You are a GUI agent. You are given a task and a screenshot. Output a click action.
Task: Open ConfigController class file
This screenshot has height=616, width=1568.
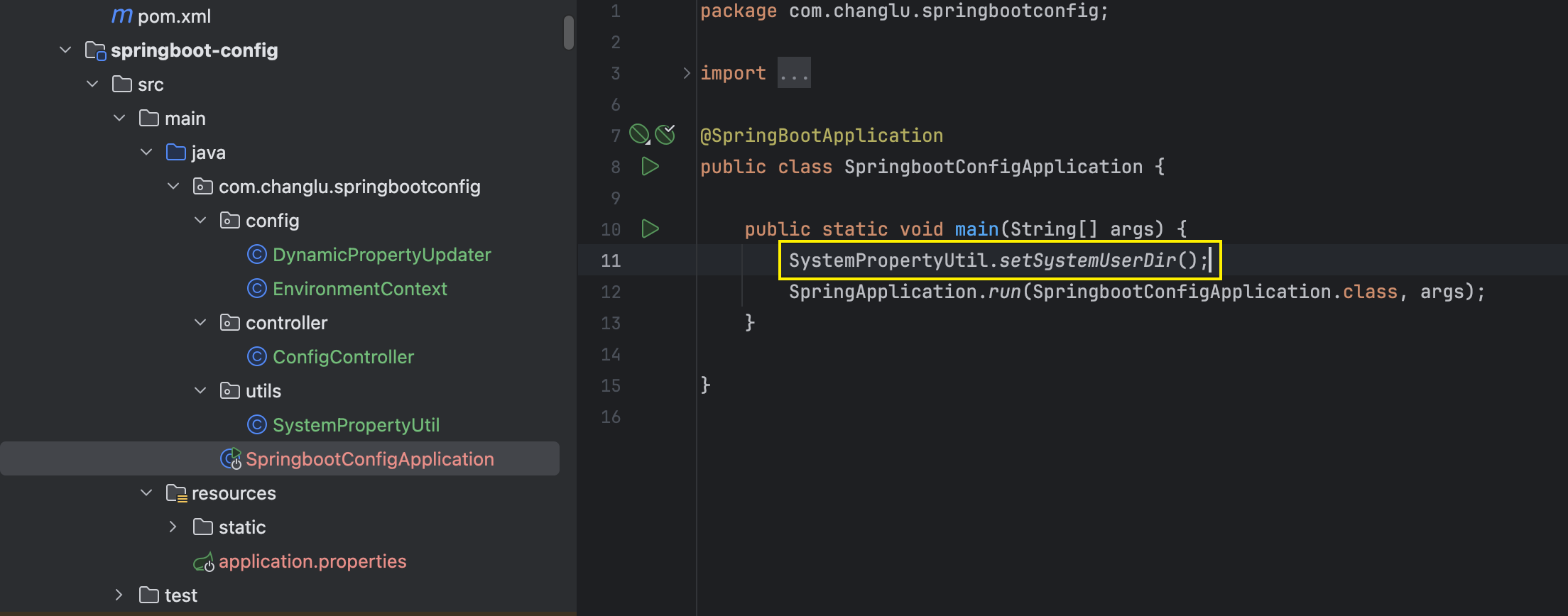(x=344, y=356)
